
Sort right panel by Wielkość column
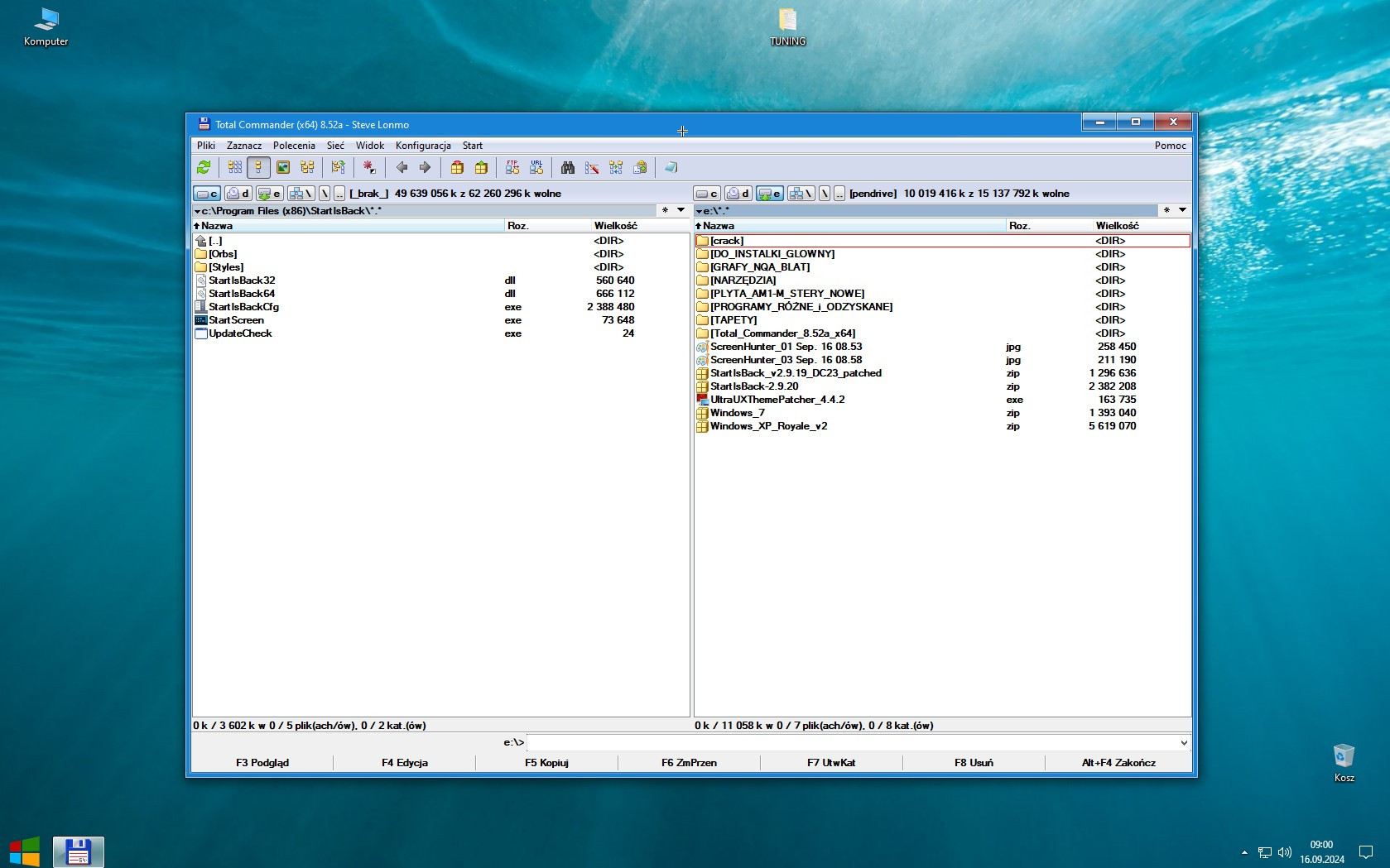(1117, 226)
